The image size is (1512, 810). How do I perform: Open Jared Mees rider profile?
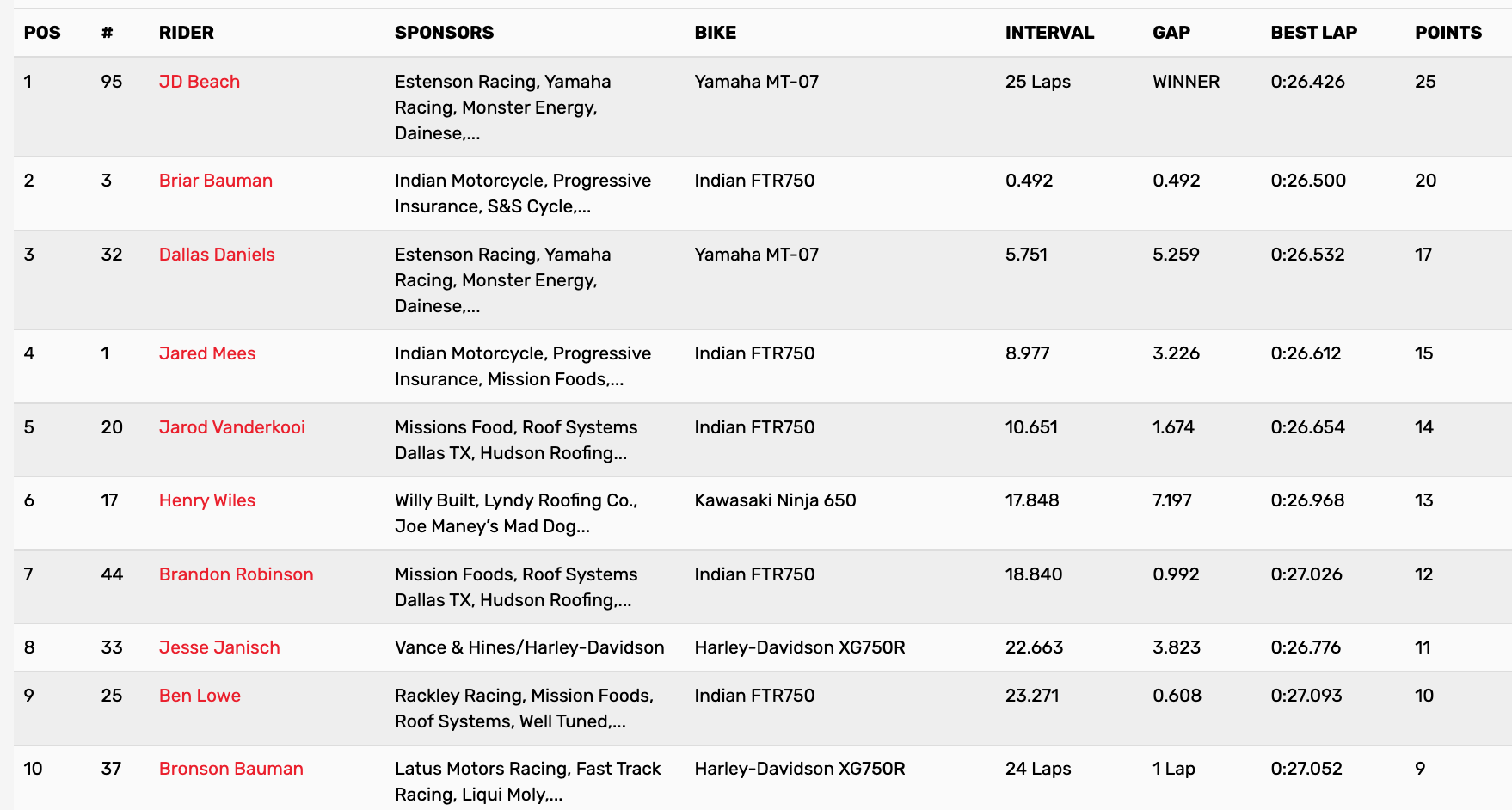pyautogui.click(x=207, y=353)
